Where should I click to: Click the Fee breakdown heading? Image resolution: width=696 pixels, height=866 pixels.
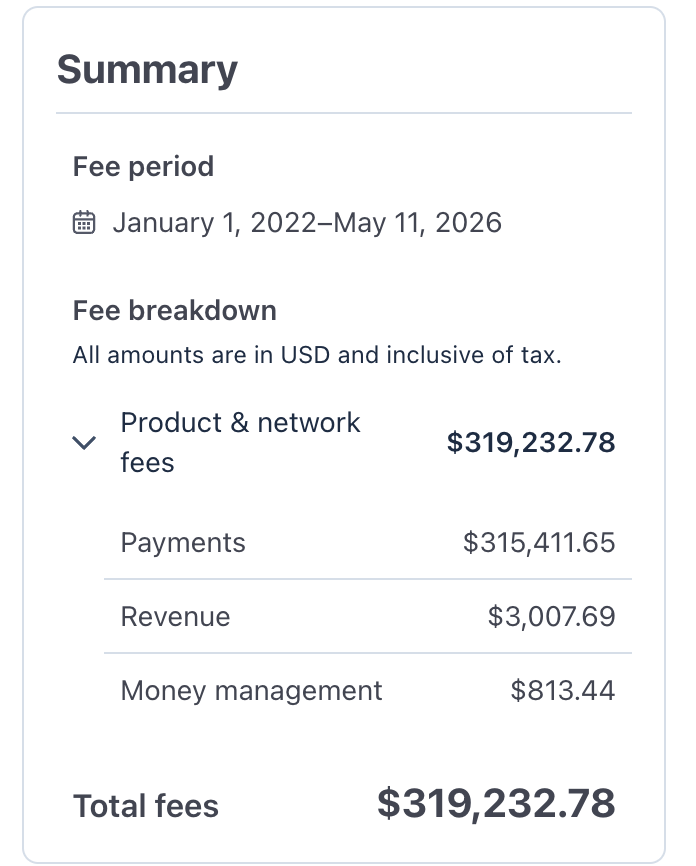click(175, 310)
